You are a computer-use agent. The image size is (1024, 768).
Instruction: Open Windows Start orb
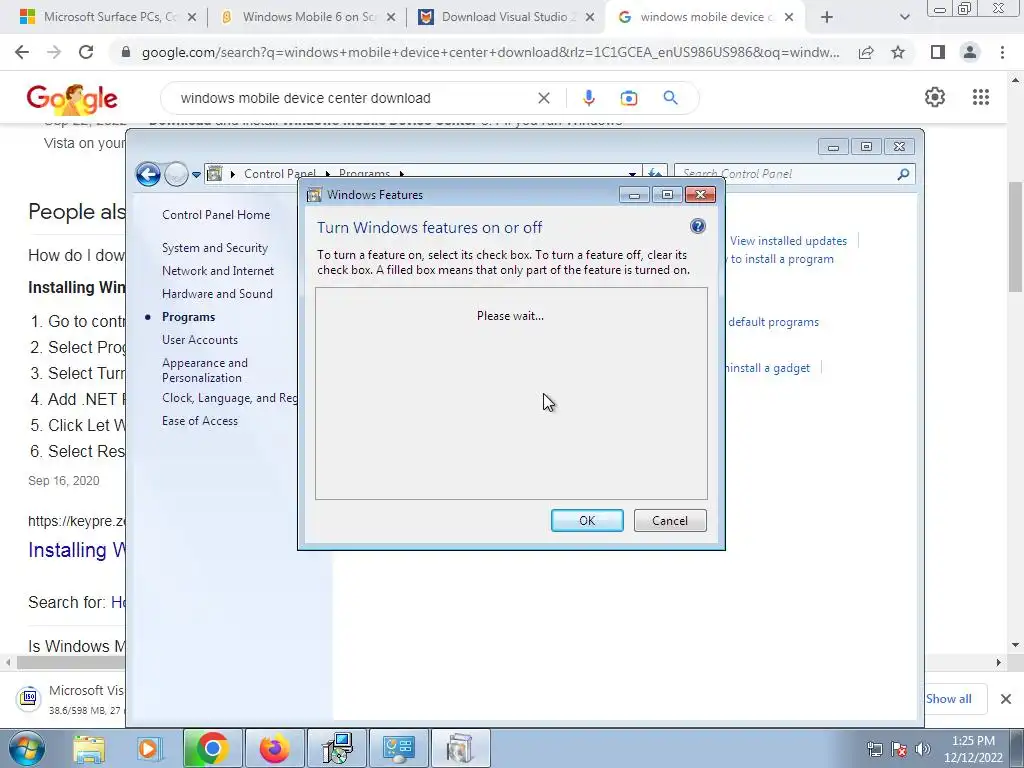coord(26,748)
